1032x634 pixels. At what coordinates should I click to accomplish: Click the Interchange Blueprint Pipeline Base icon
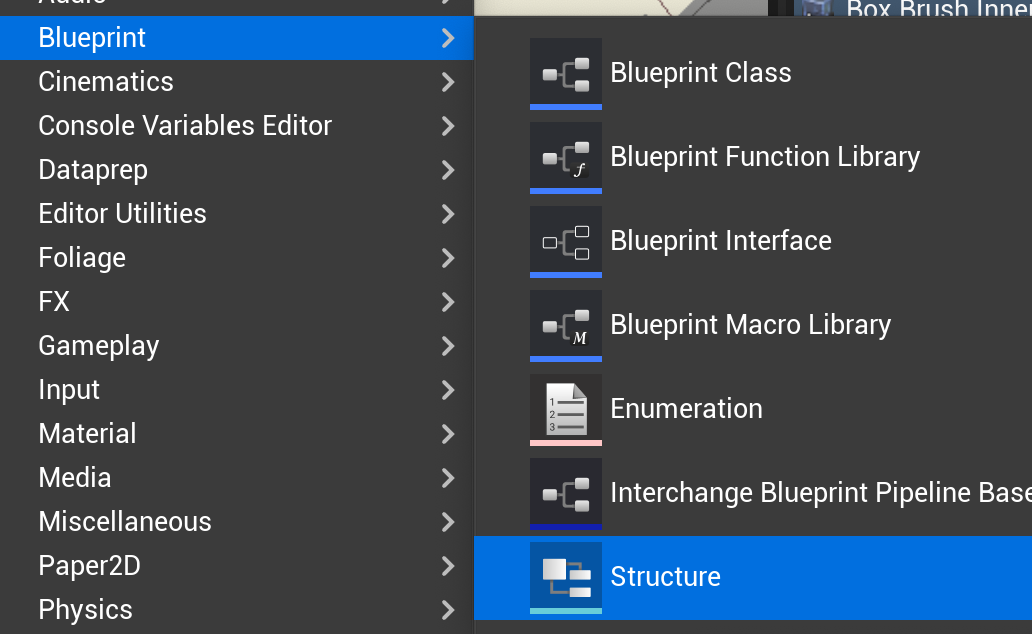(566, 493)
